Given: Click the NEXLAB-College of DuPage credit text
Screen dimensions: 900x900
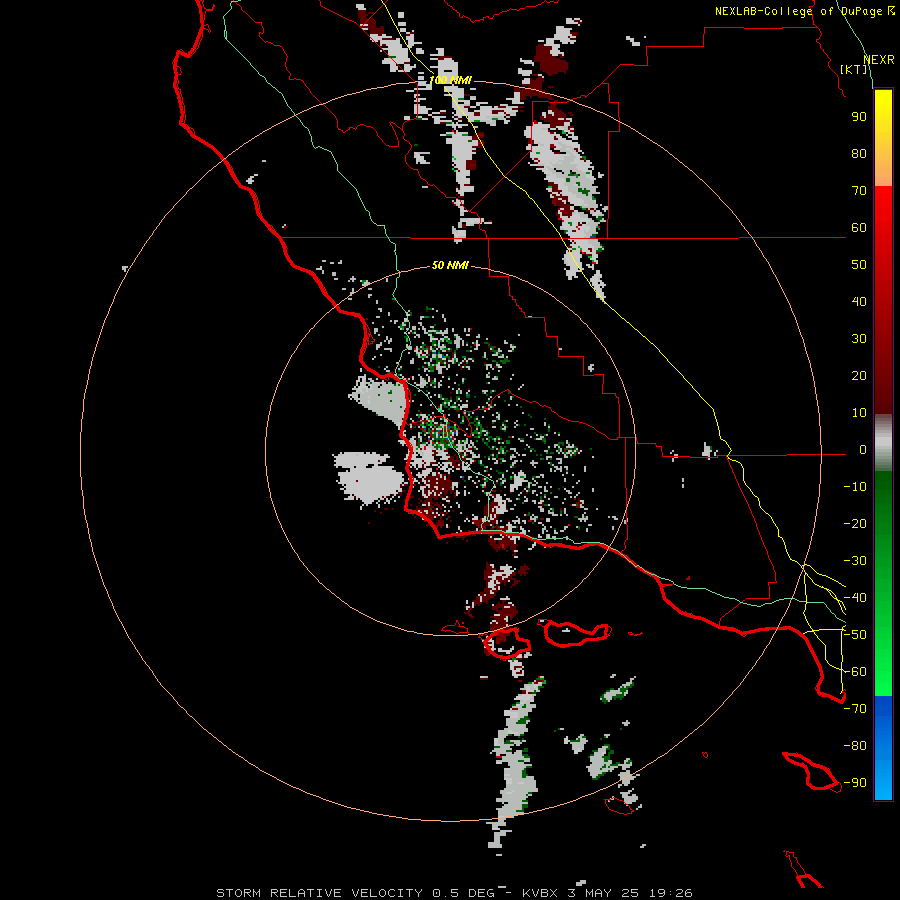Looking at the screenshot, I should 798,11.
